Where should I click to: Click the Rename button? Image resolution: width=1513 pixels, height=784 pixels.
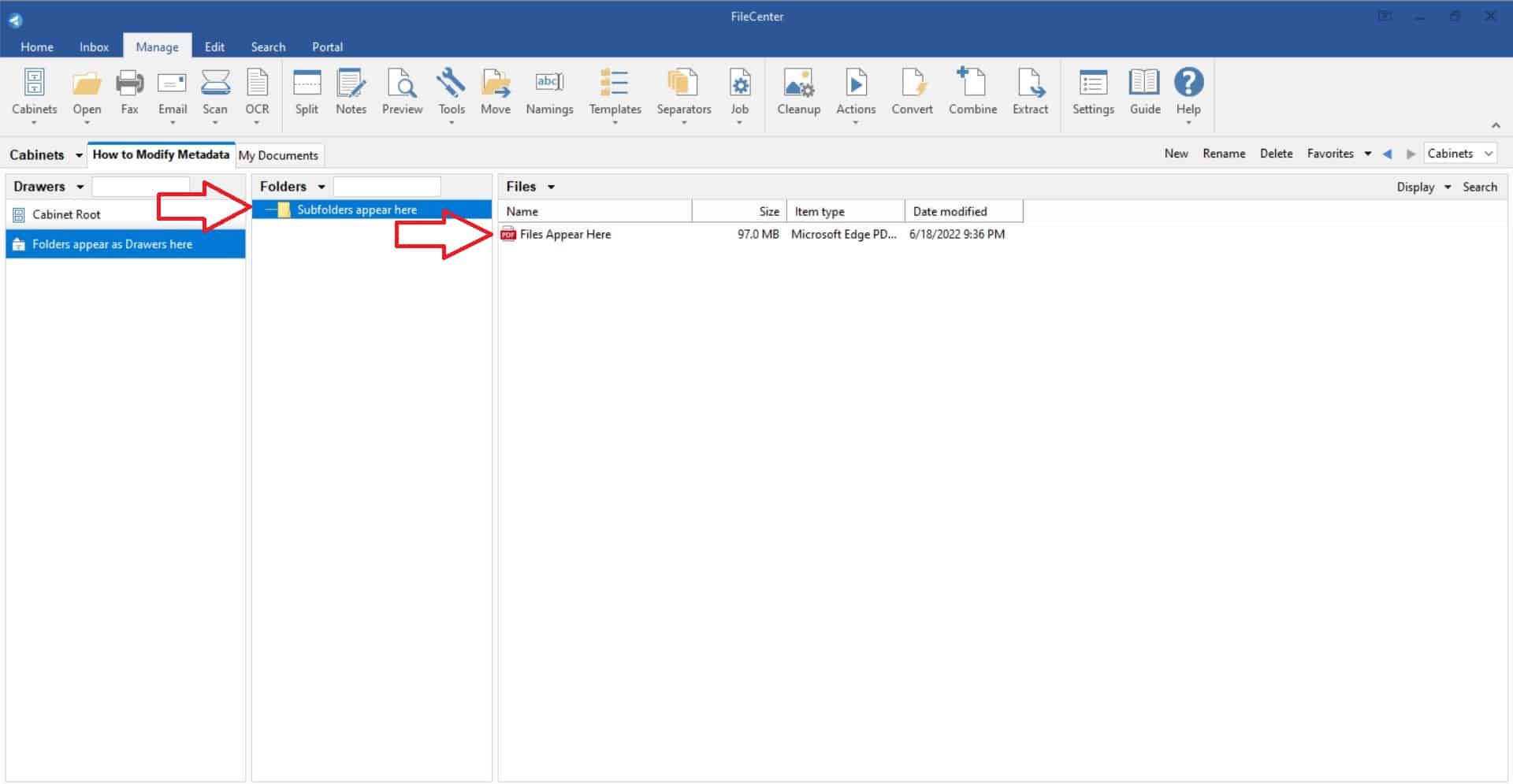(1224, 154)
